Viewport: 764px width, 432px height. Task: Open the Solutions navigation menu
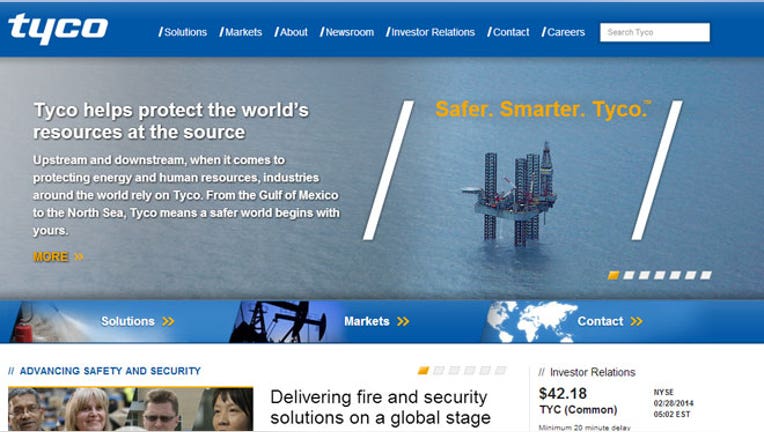click(x=183, y=32)
